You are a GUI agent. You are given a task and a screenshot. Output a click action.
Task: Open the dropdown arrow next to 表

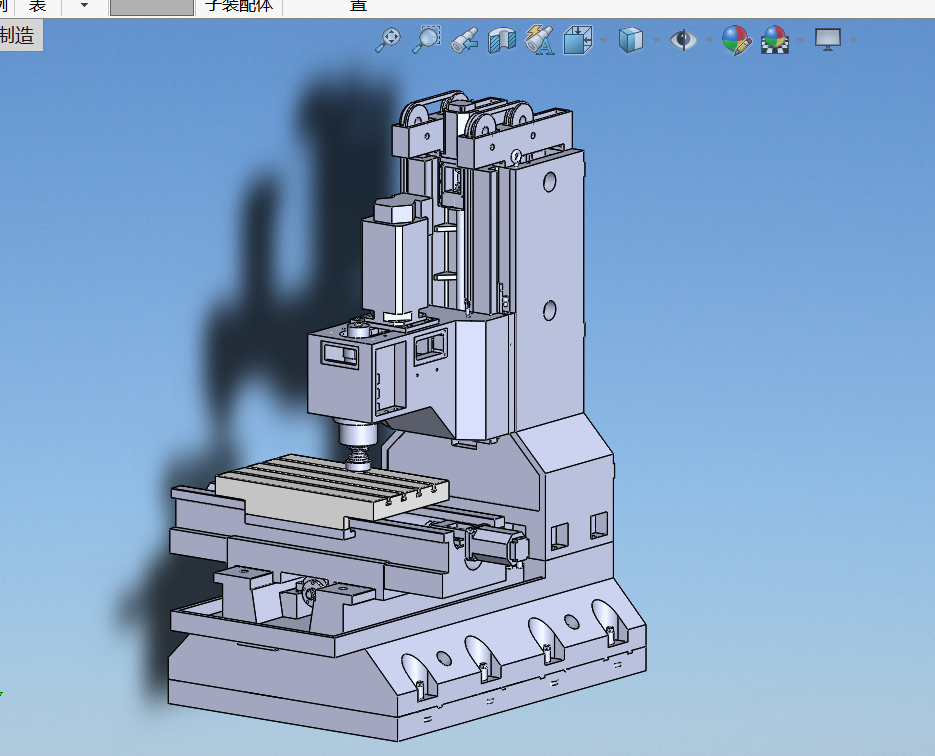84,5
